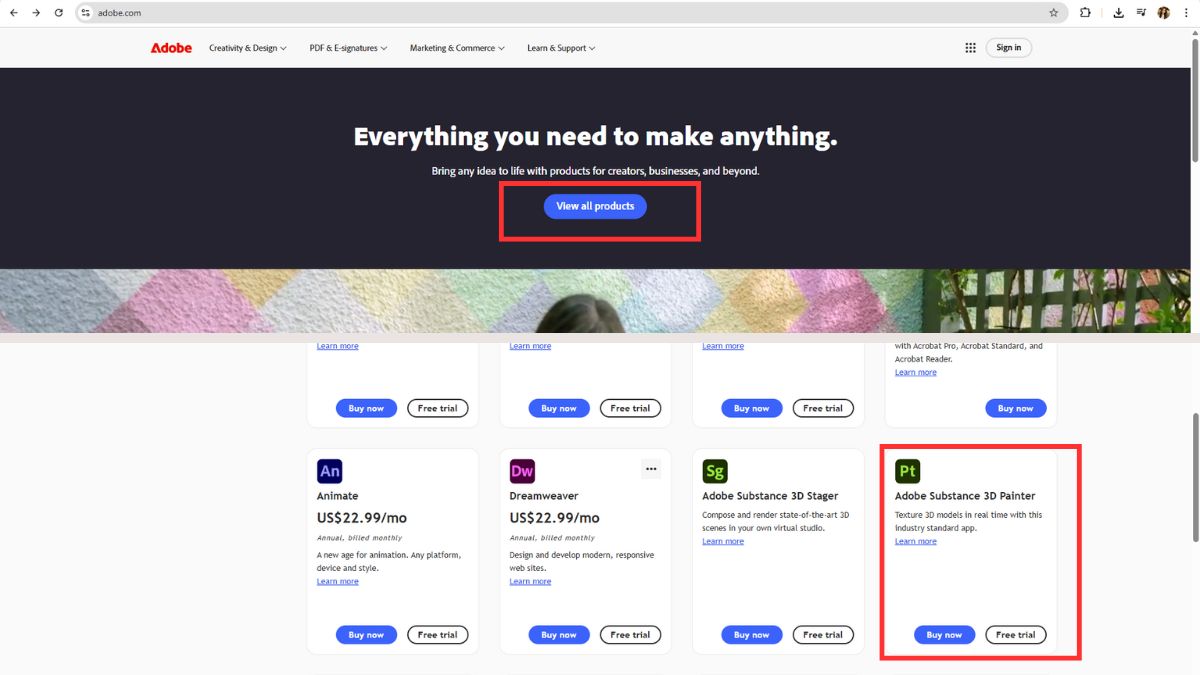Open Learn more for Substance 3D Painter

pos(915,541)
